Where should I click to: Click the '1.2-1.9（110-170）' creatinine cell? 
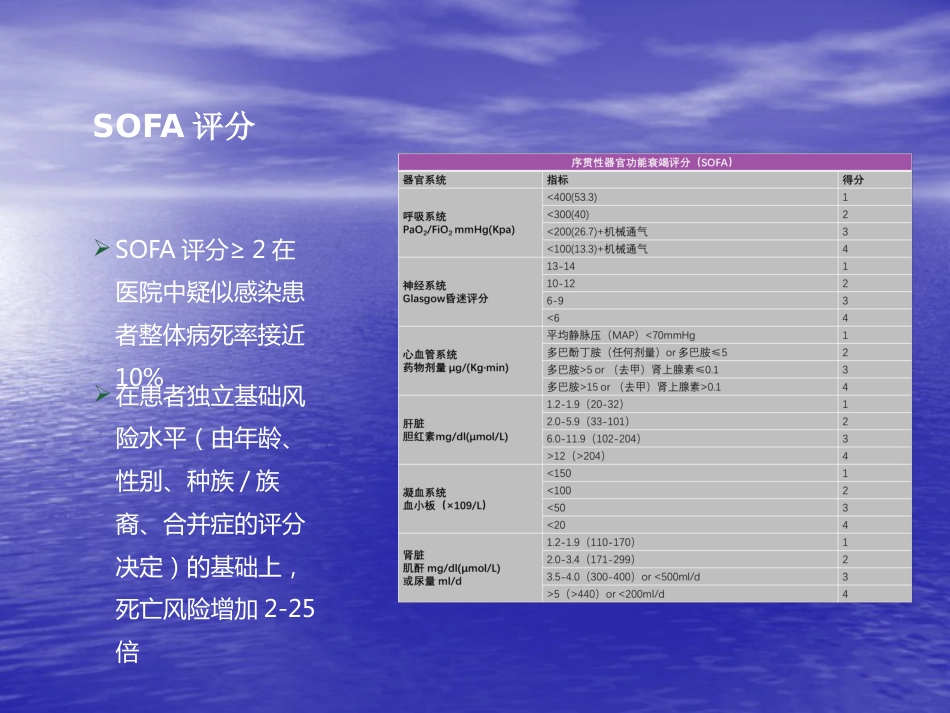689,543
